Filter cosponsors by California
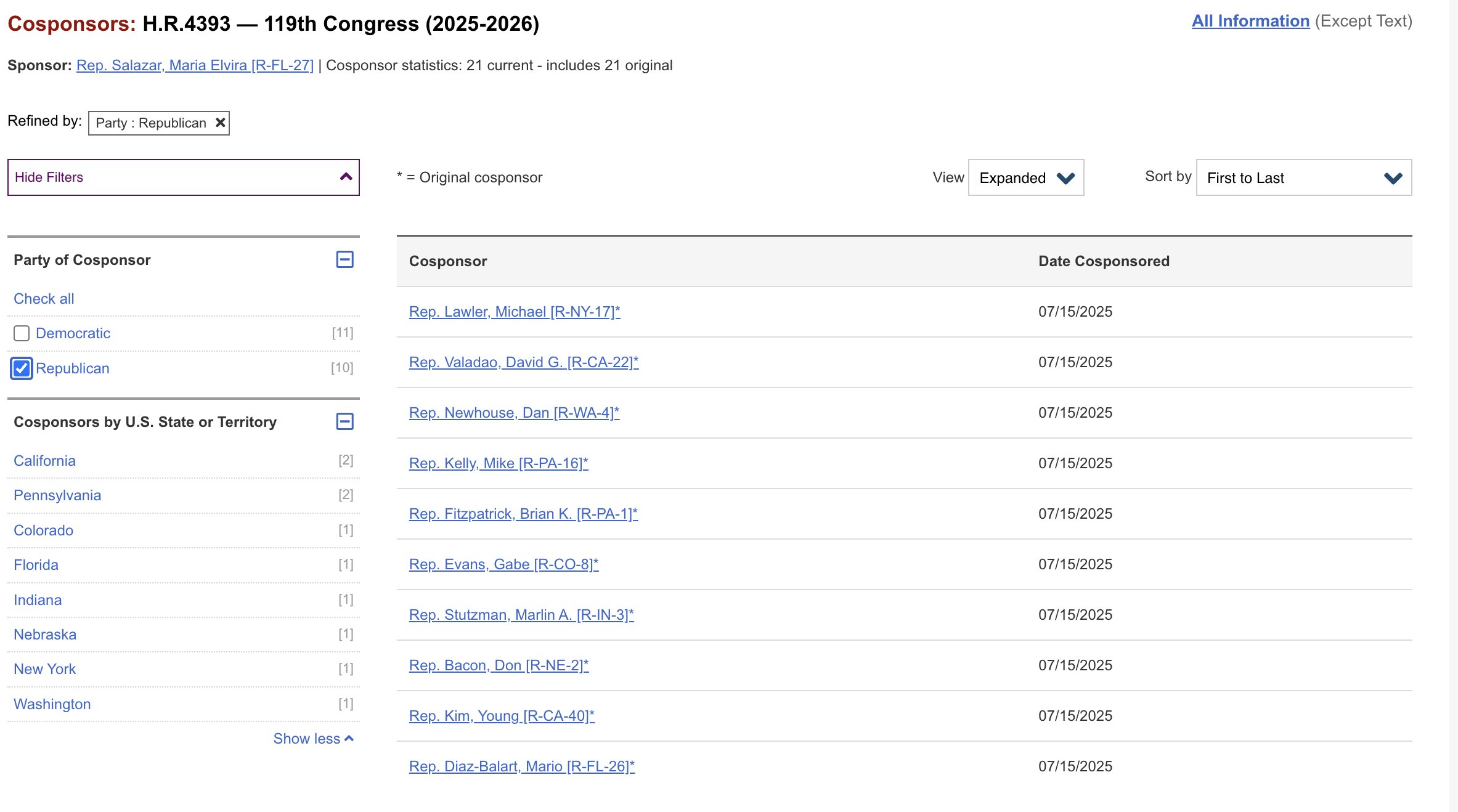This screenshot has width=1458, height=812. point(44,461)
